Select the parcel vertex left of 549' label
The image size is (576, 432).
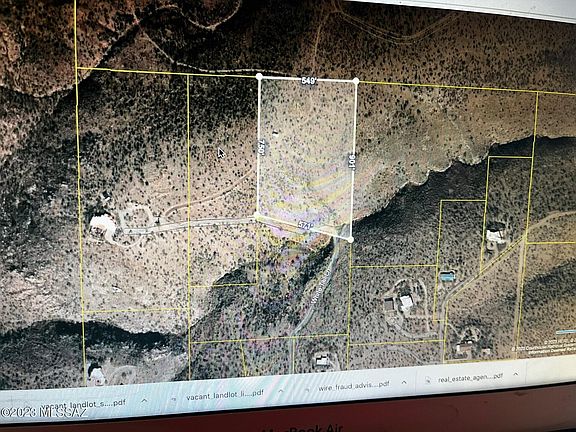259,76
